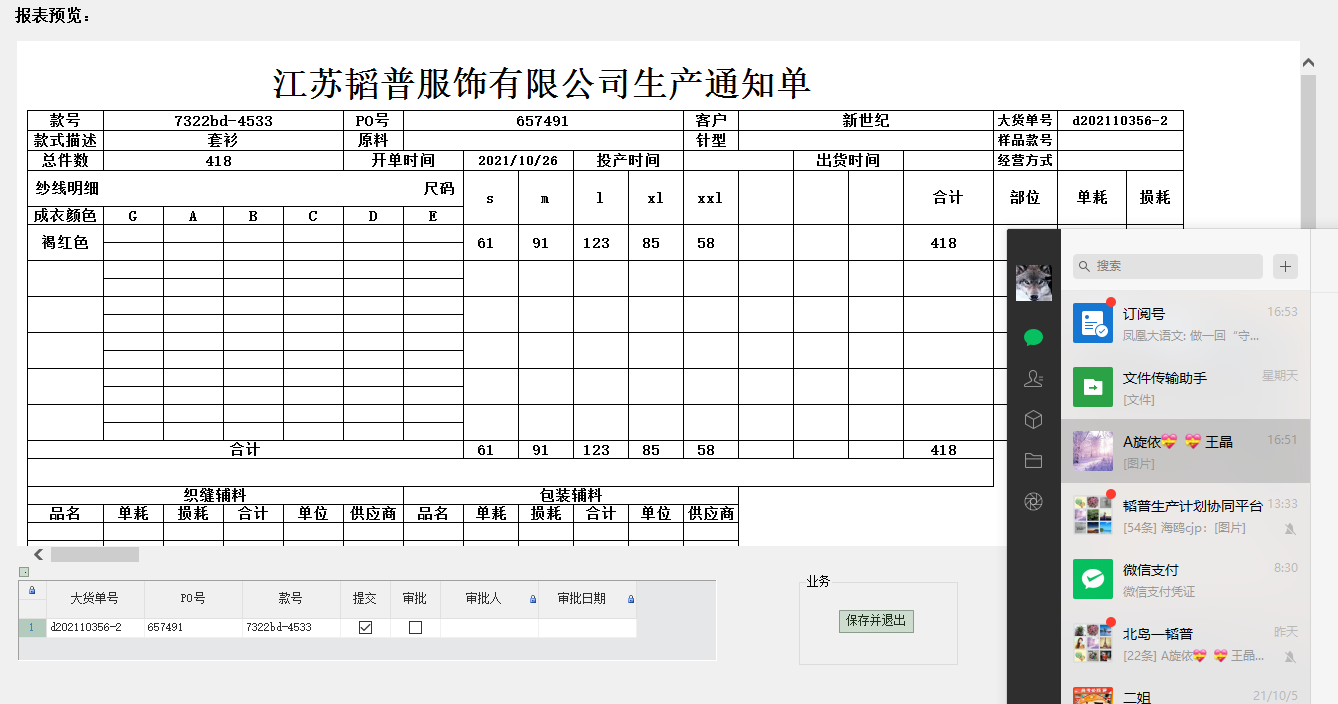Click the up arrow of report scrollbar
This screenshot has height=704, width=1338.
1308,63
